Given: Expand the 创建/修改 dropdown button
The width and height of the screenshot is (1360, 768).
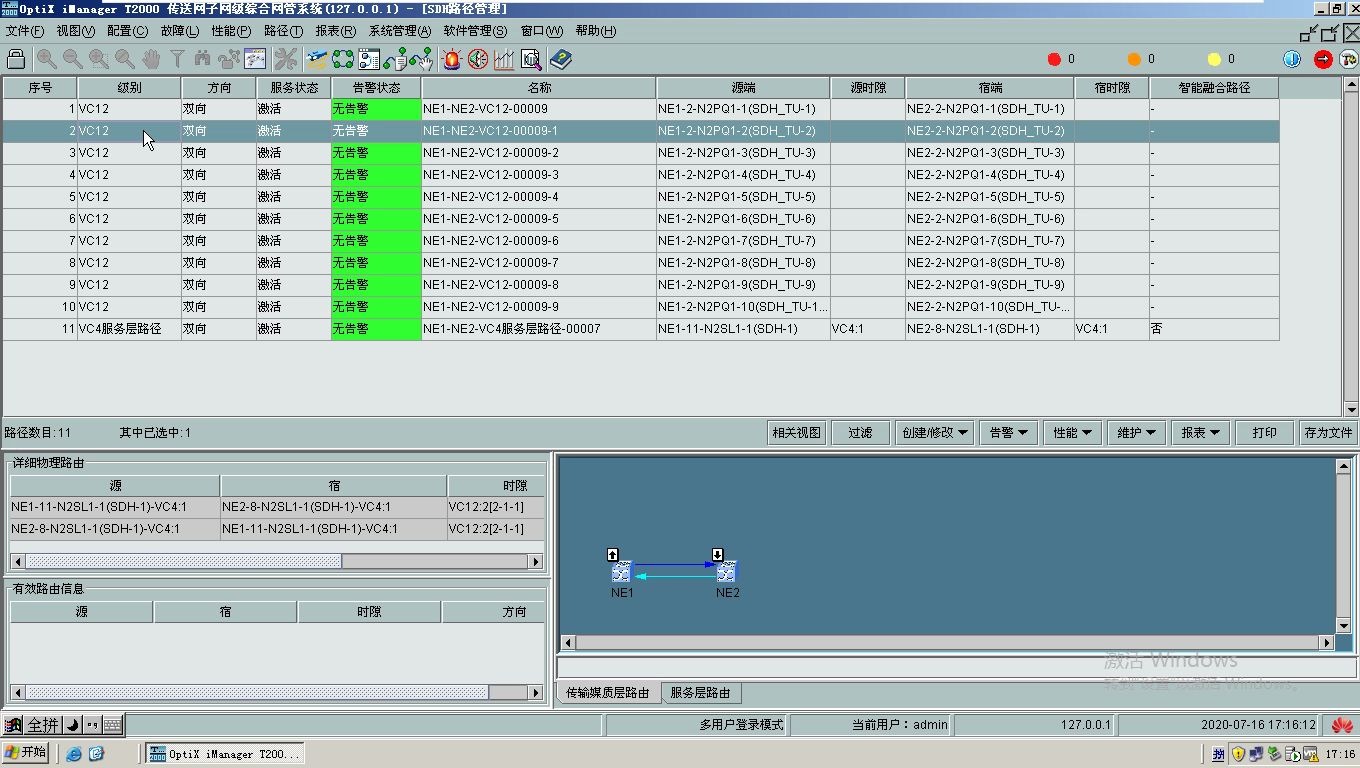Looking at the screenshot, I should point(935,432).
